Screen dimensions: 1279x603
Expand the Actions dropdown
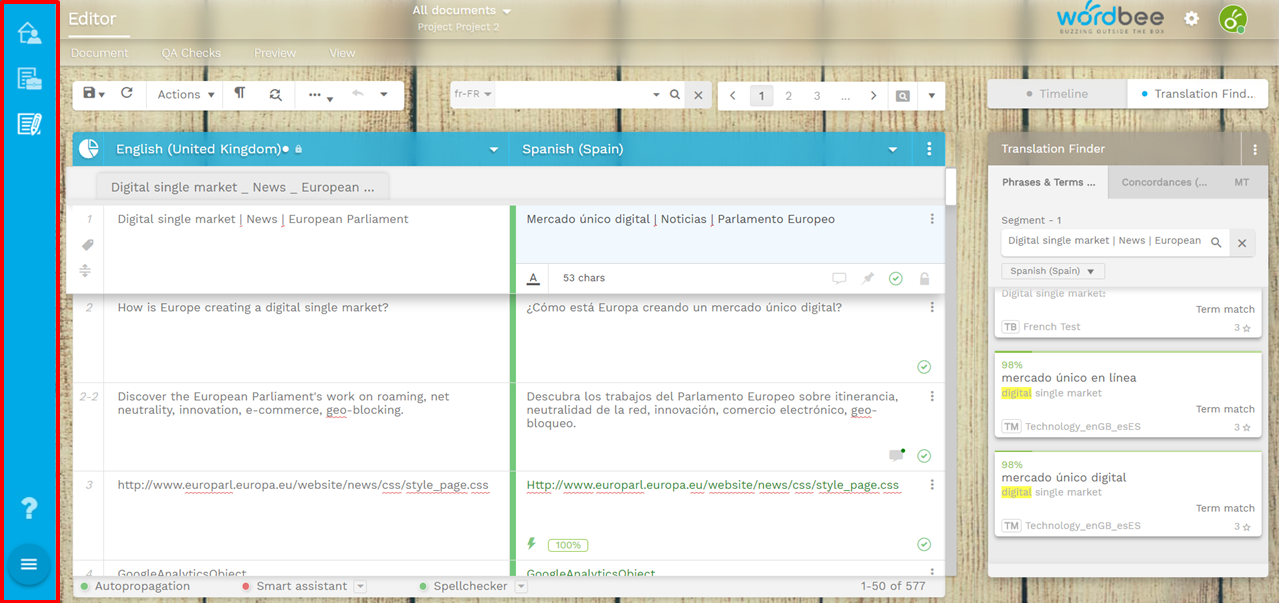pos(186,95)
